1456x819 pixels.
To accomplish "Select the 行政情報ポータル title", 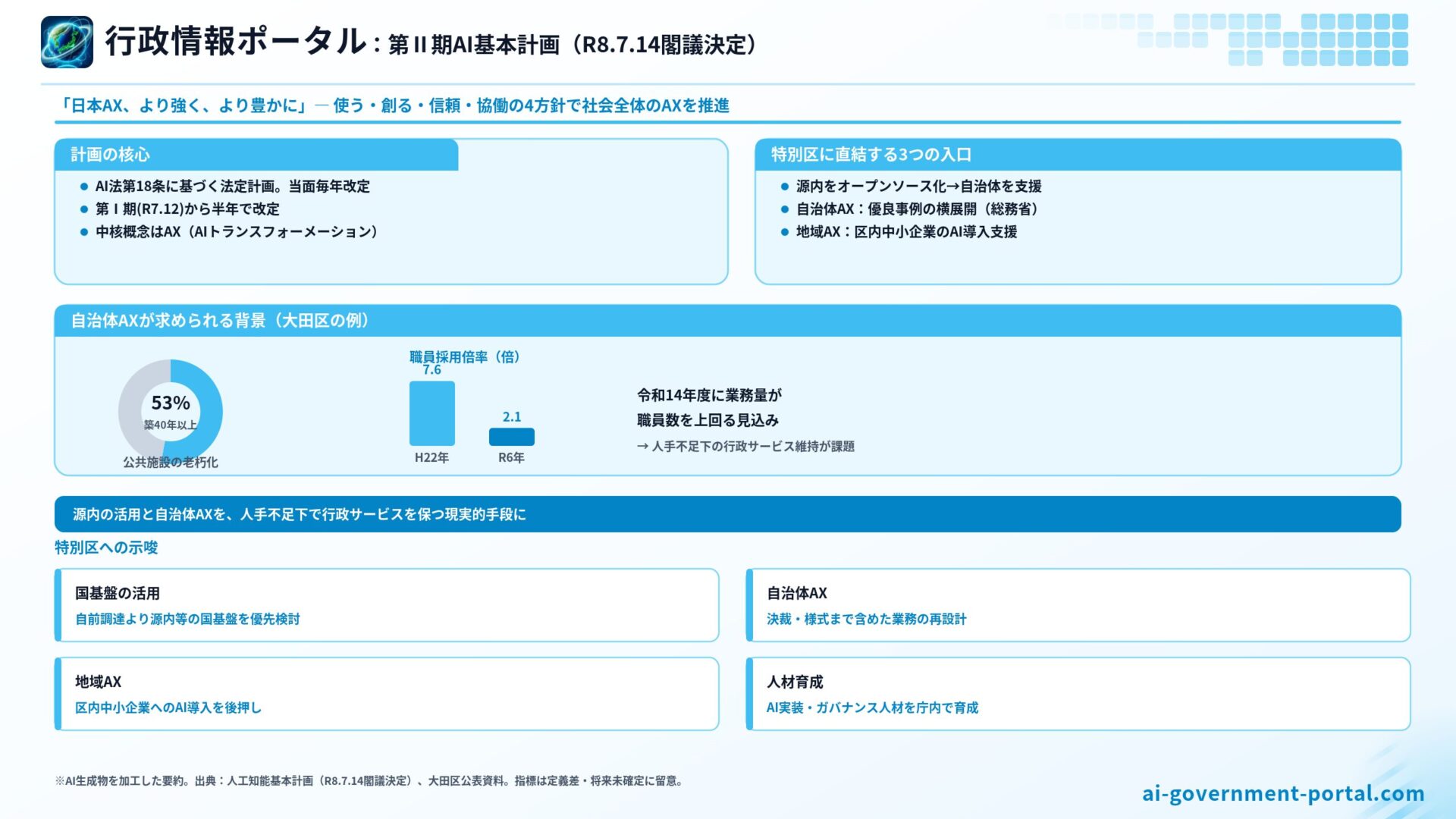I will 236,41.
